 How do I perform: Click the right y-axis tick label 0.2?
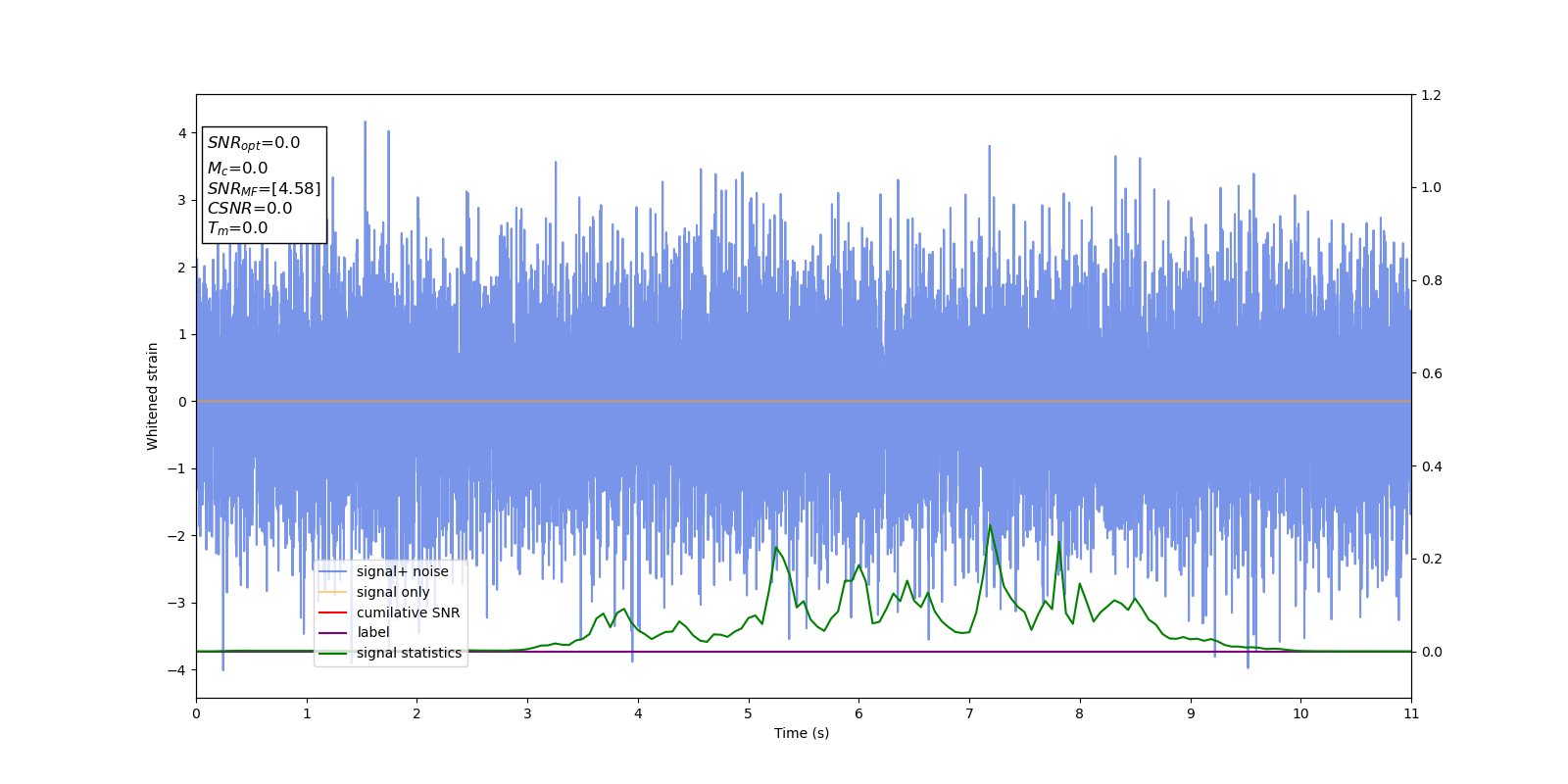[x=1432, y=559]
